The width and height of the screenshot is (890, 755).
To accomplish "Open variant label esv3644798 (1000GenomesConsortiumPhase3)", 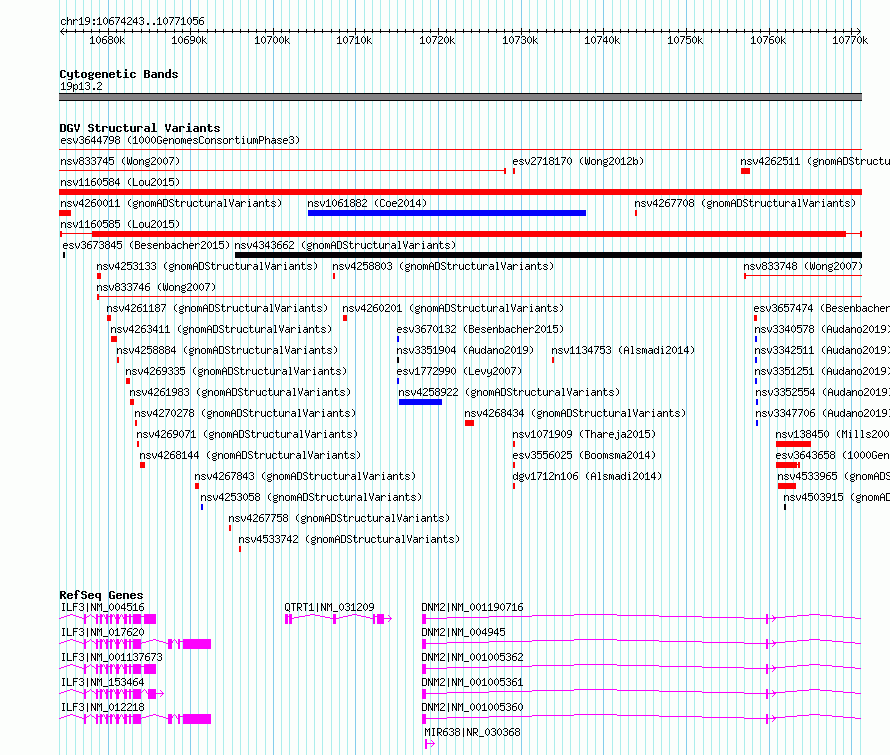I will pyautogui.click(x=180, y=140).
